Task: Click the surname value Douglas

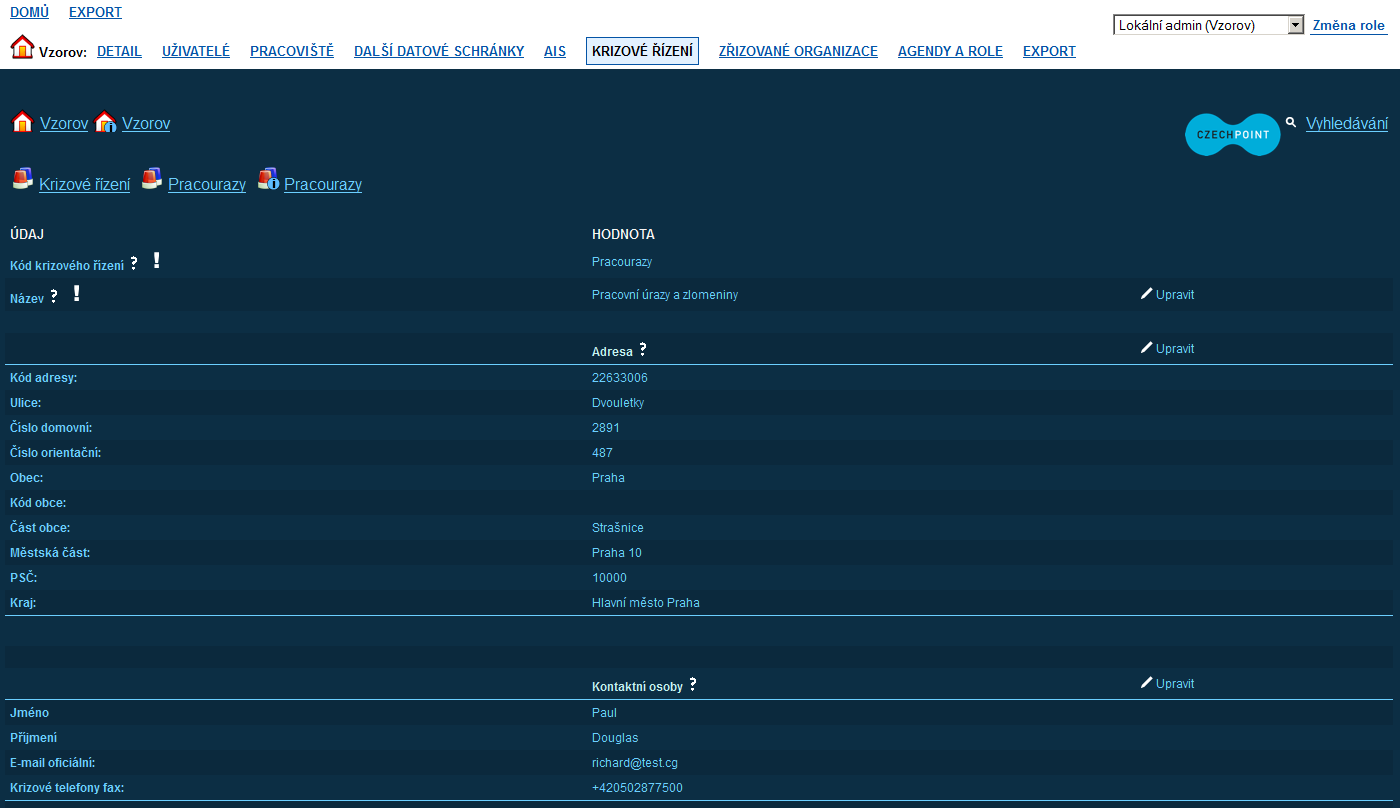Action: tap(615, 738)
